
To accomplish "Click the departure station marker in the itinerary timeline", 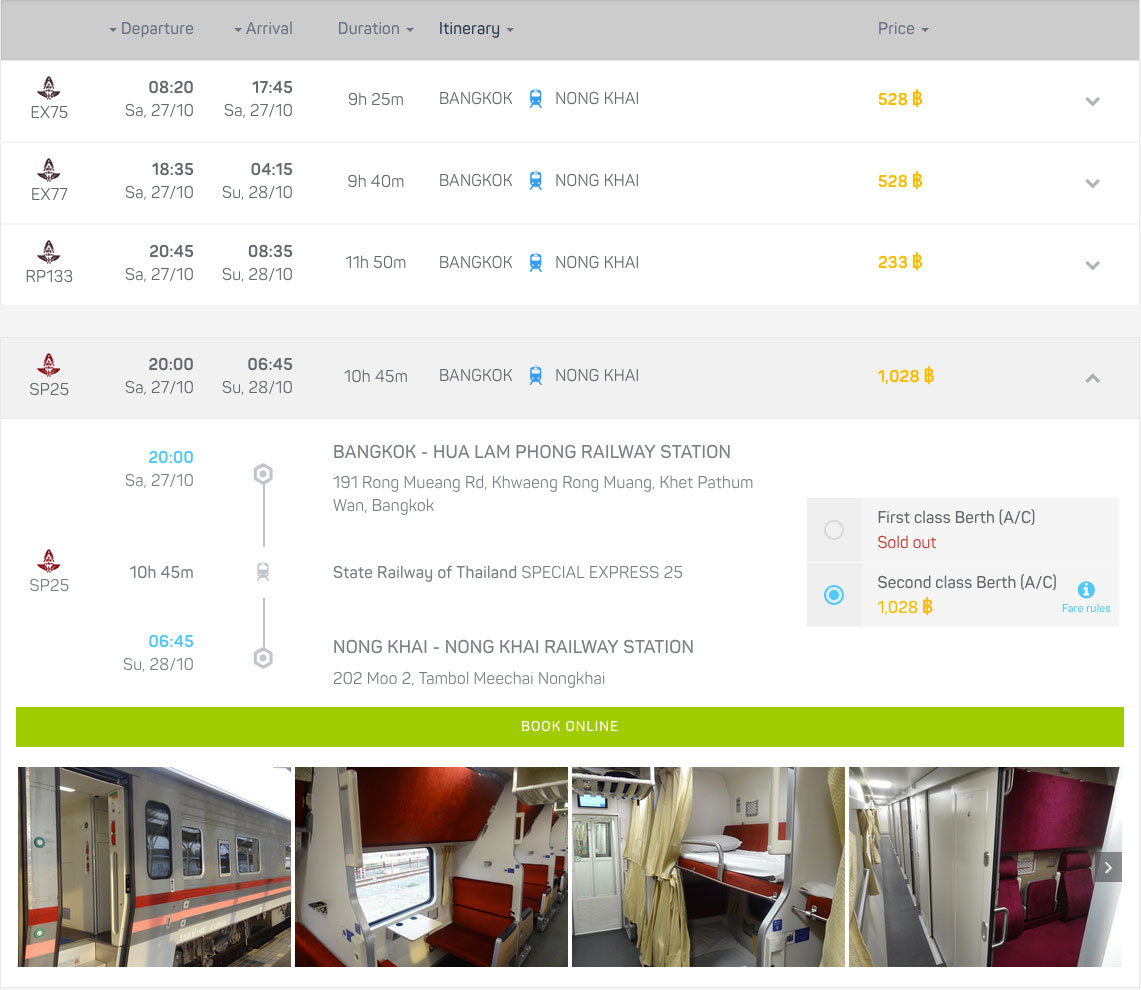I will pos(263,474).
